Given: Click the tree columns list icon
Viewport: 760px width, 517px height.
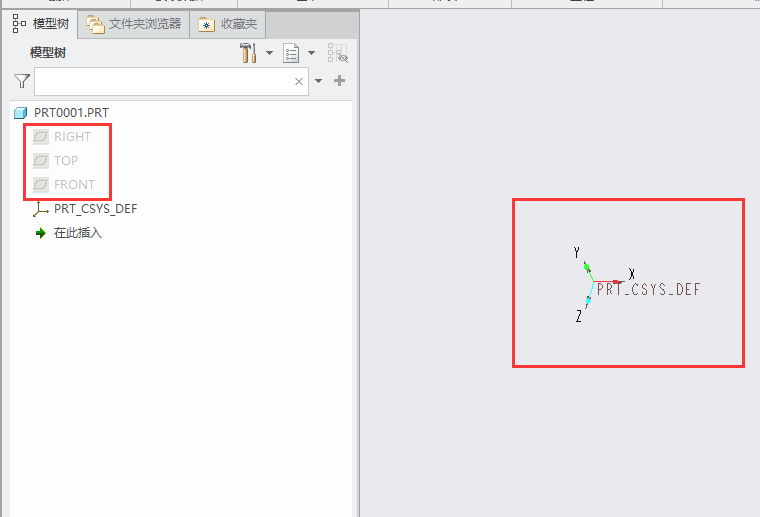Looking at the screenshot, I should (291, 53).
